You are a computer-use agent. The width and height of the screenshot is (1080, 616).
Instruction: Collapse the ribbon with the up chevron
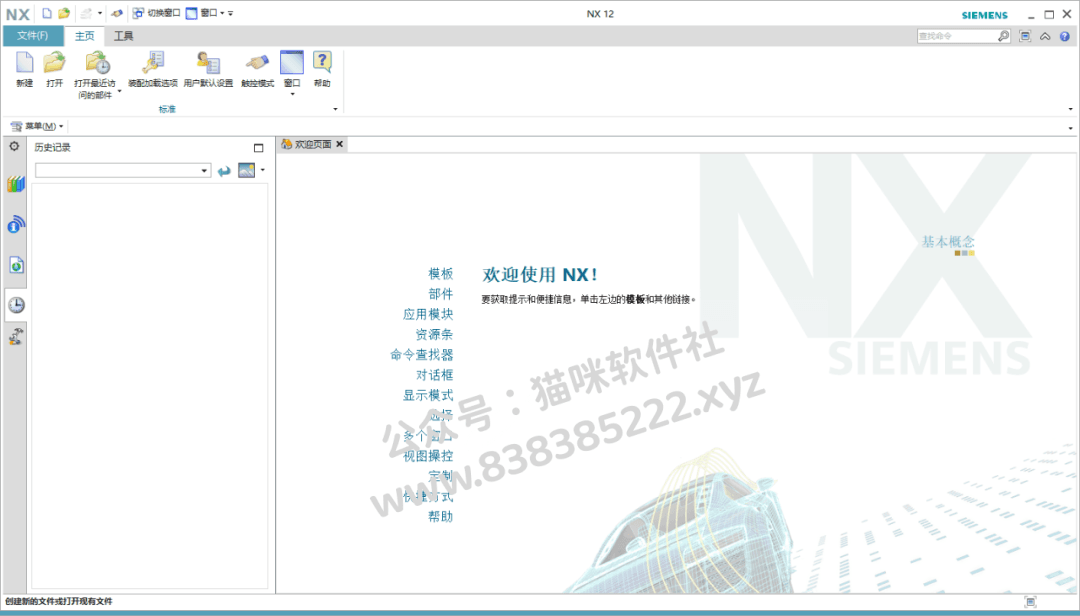[1045, 36]
